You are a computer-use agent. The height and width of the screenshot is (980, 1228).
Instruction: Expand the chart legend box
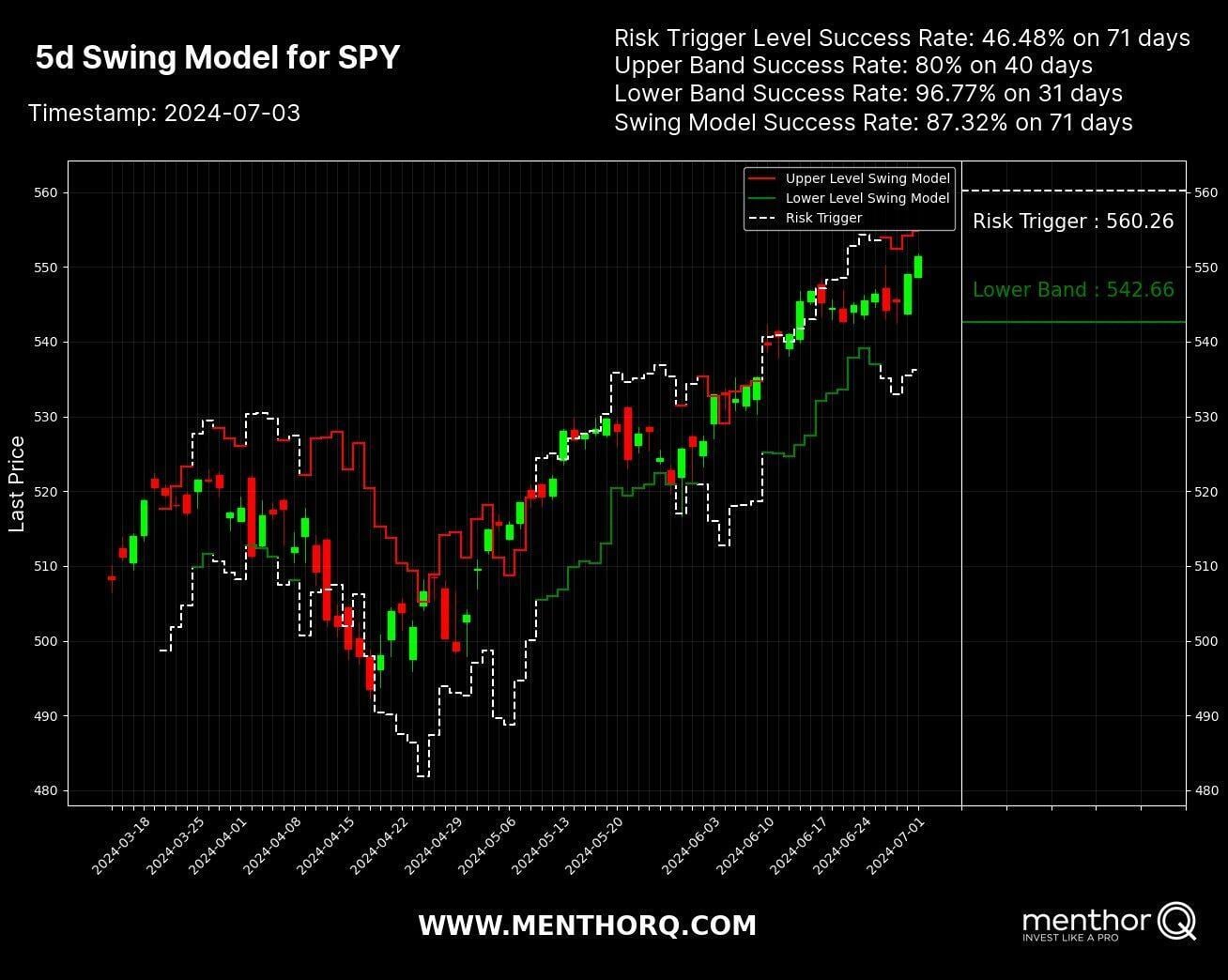coord(850,197)
